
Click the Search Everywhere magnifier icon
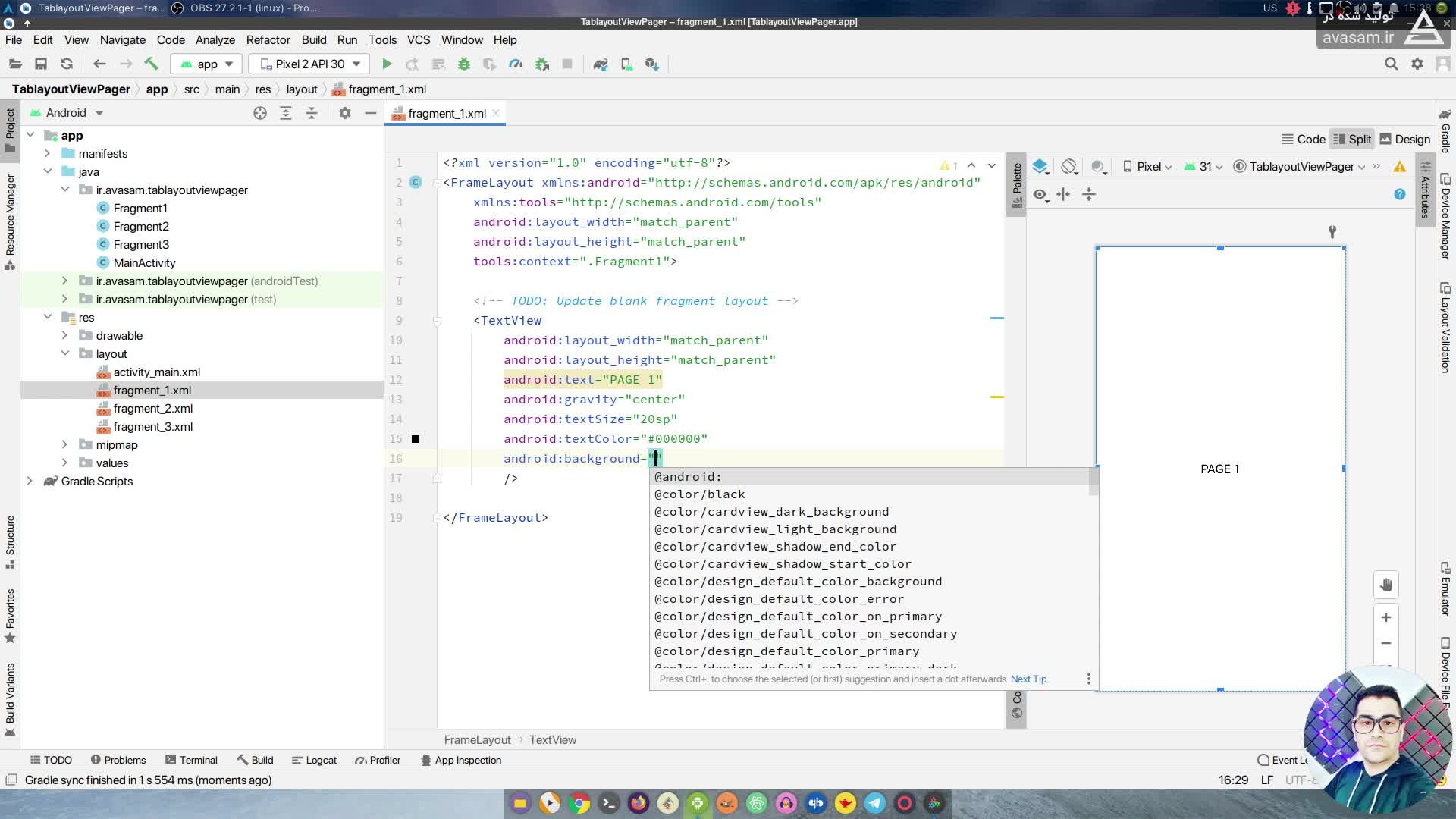tap(1391, 64)
